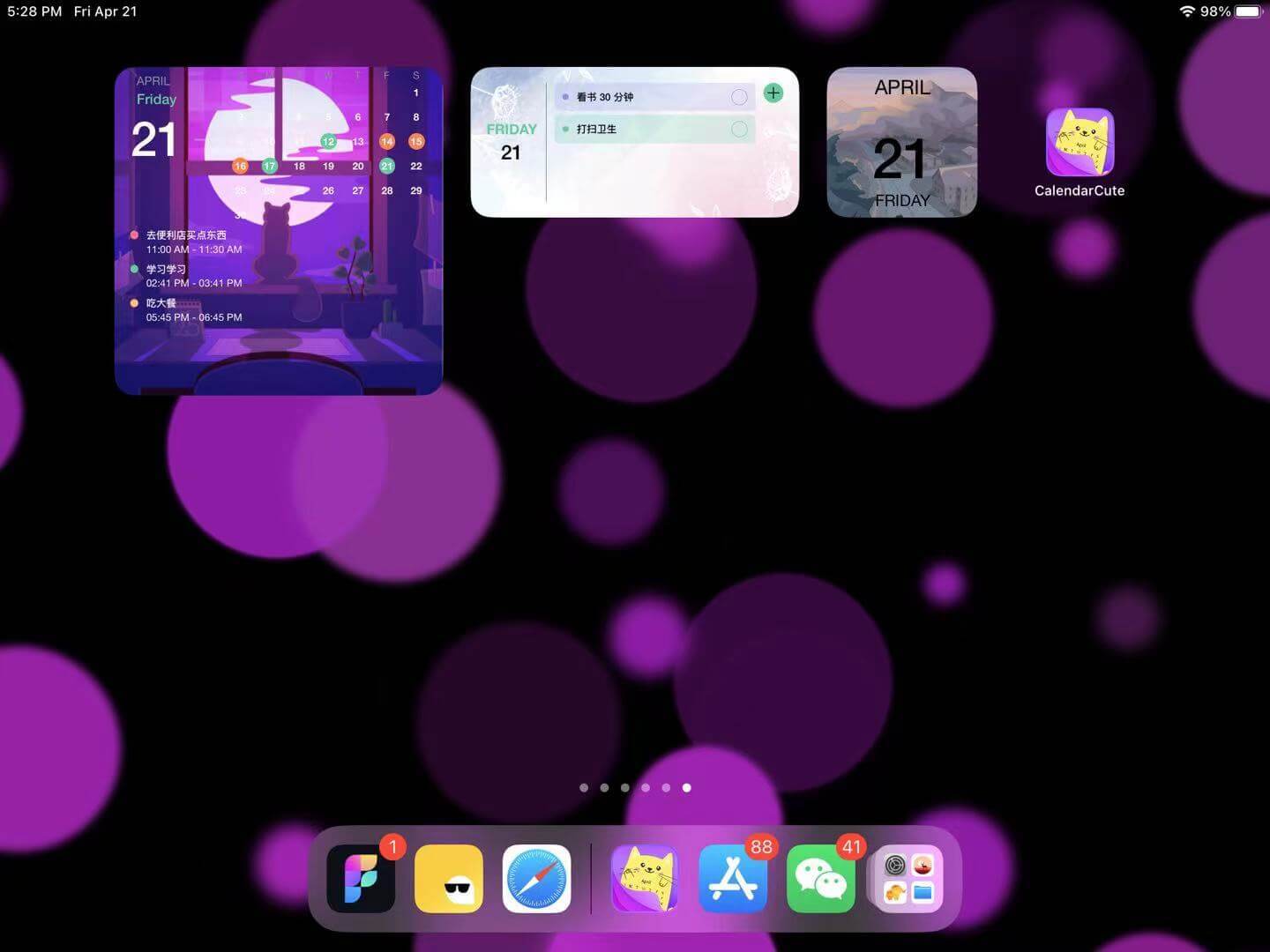The image size is (1270, 952).
Task: Tap the Wi-Fi icon in status bar
Action: click(x=1187, y=11)
